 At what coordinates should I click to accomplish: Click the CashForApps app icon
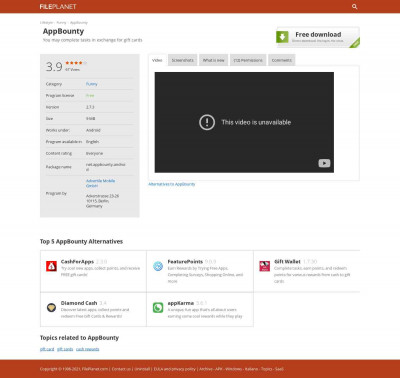pyautogui.click(x=51, y=266)
